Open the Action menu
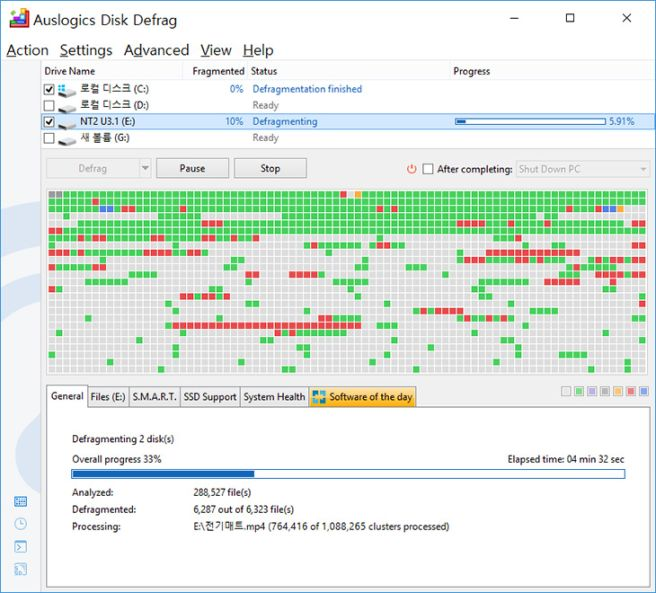This screenshot has height=593, width=656. (x=28, y=50)
